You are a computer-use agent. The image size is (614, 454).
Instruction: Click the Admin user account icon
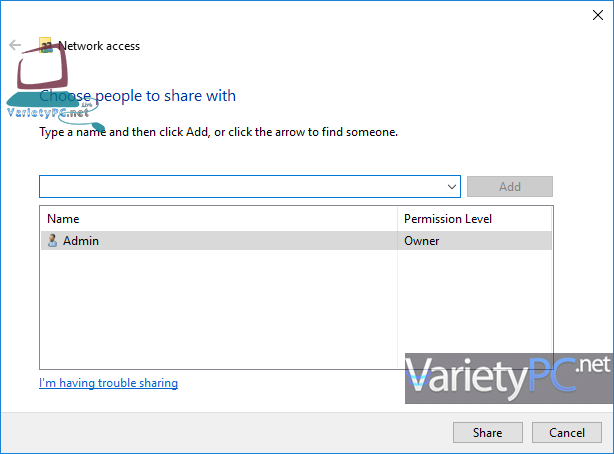pyautogui.click(x=52, y=240)
